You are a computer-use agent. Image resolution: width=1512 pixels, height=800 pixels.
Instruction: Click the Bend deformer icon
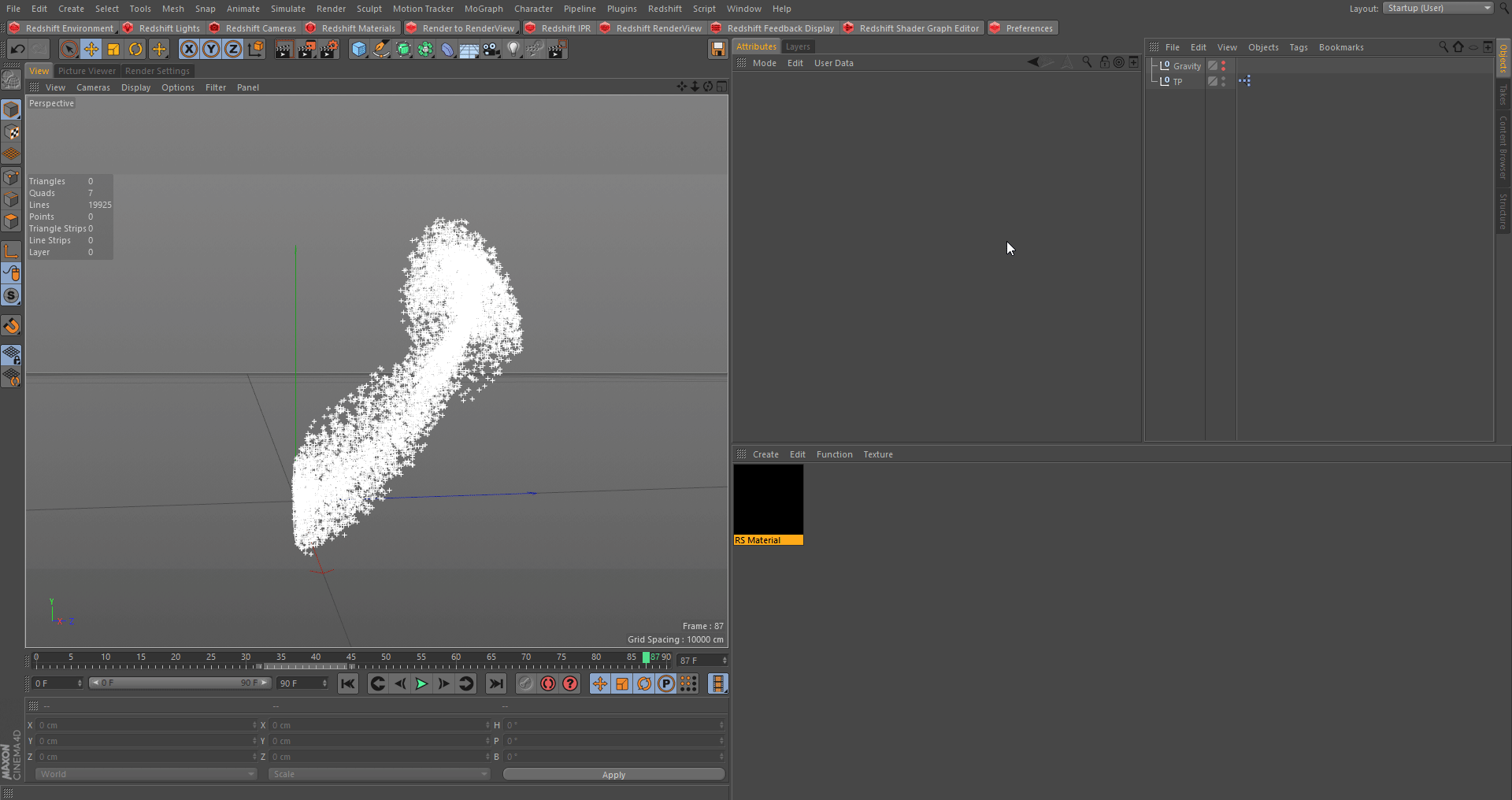447,50
